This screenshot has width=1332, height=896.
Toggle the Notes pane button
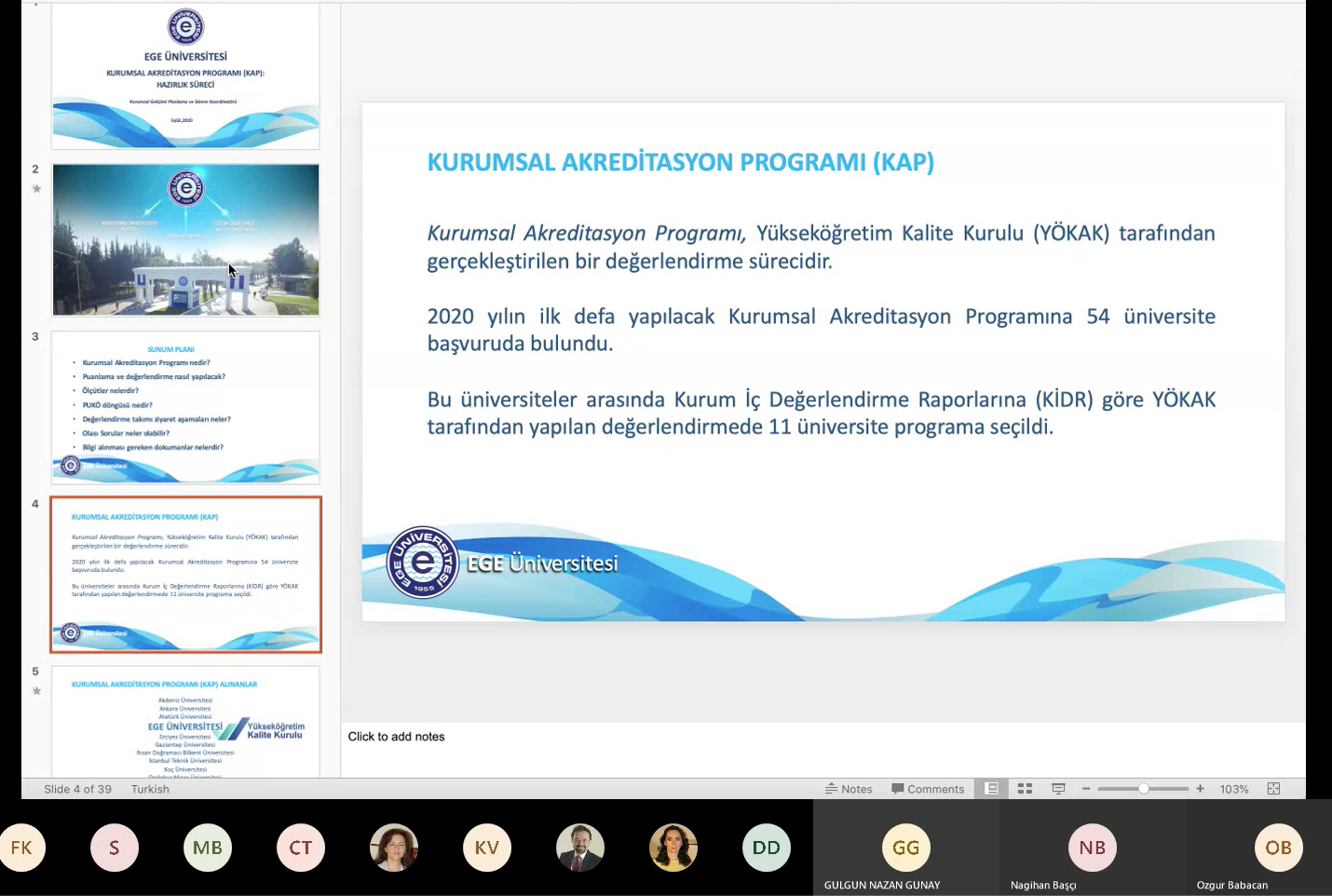[849, 789]
